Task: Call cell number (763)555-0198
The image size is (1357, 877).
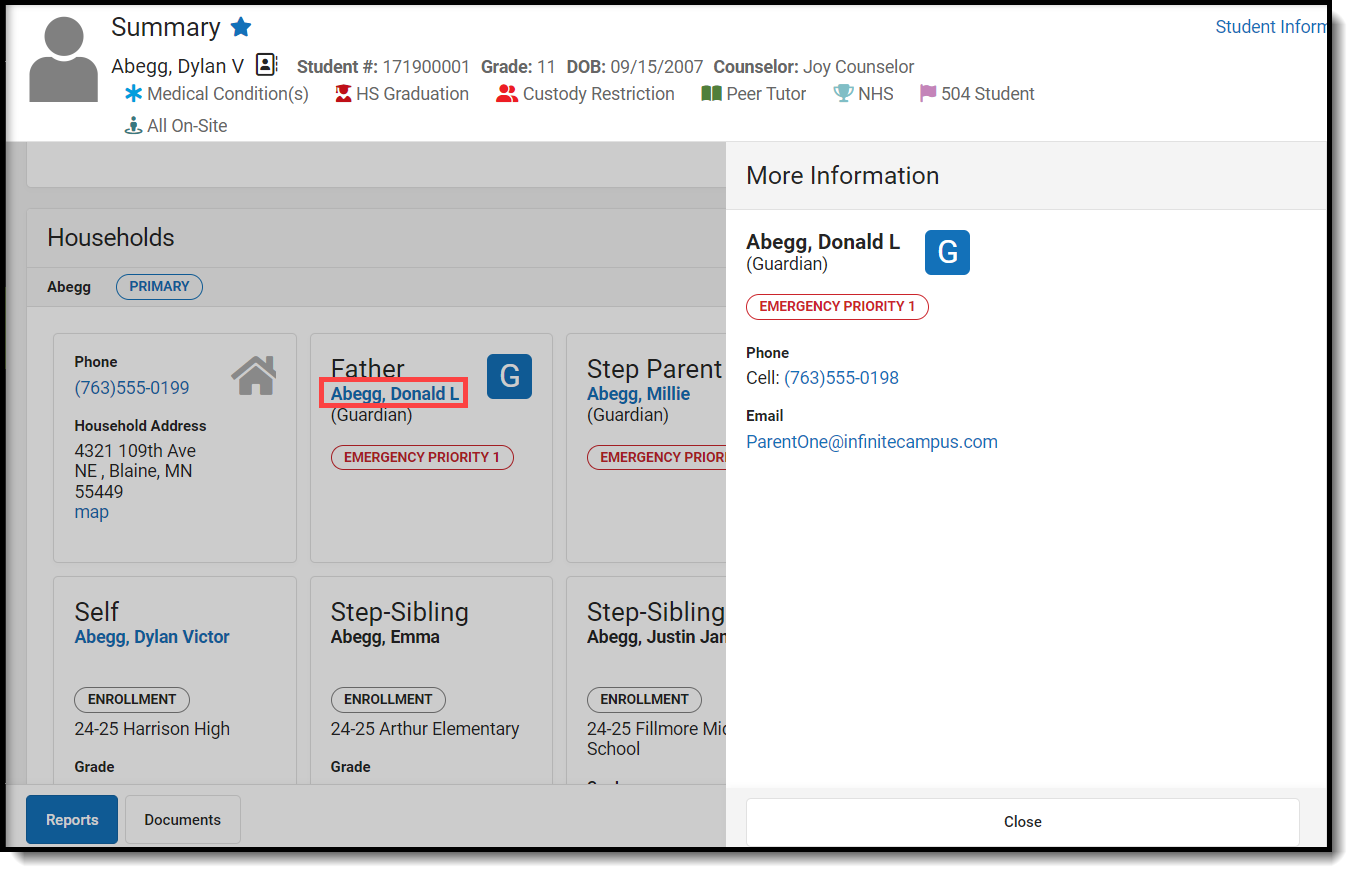Action: click(841, 378)
